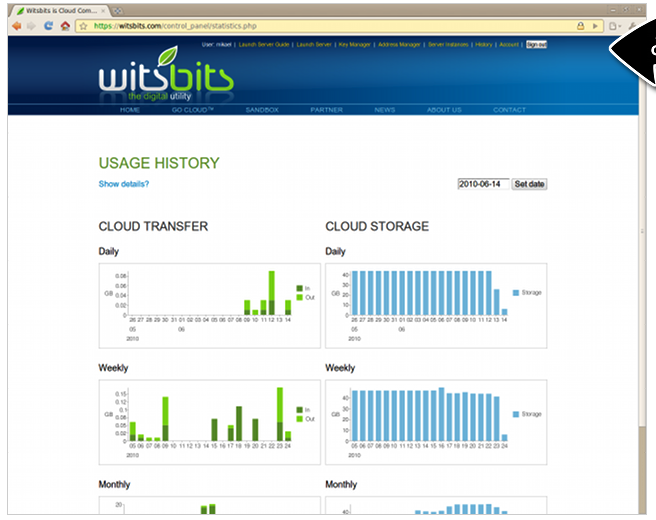
Task: Go to the ABOUT US menu item
Action: click(x=444, y=110)
